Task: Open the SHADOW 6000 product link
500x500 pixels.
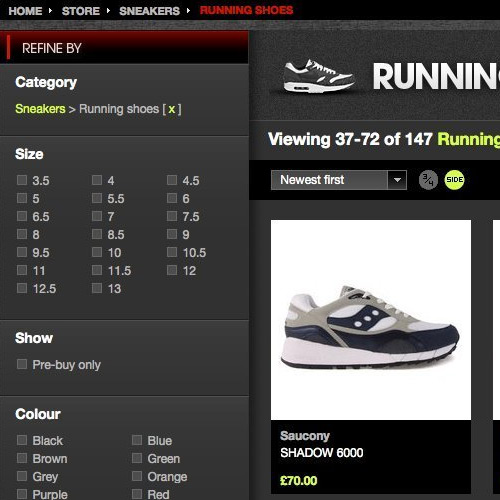Action: [x=322, y=453]
